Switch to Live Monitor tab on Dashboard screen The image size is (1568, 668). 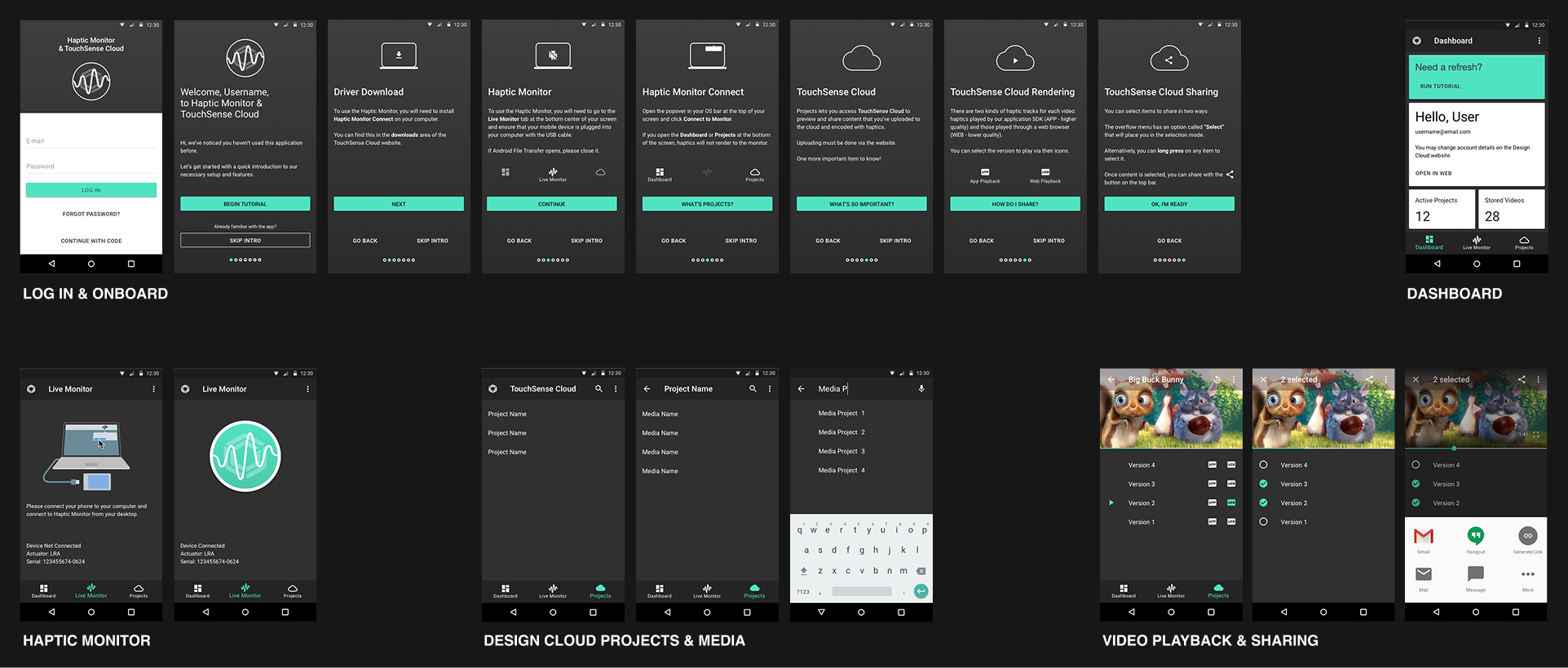coord(1477,242)
